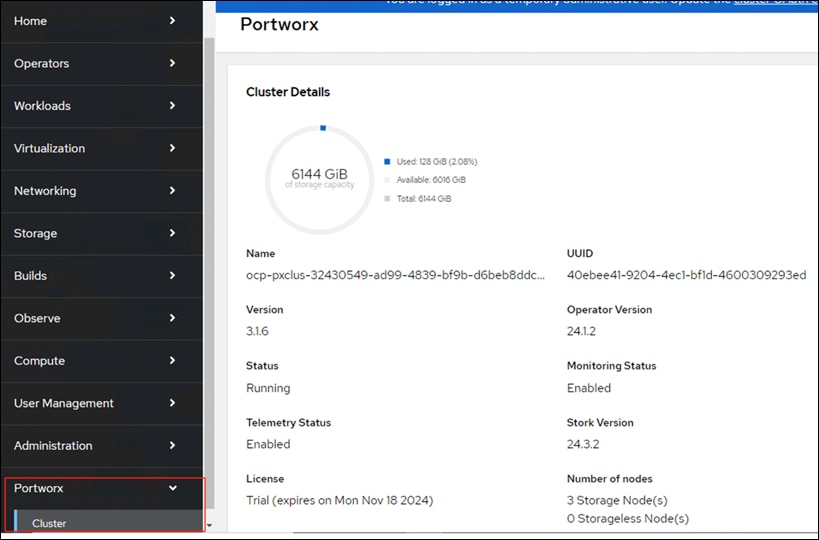Click the Available: 6016 GiB legend text
The image size is (819, 540).
[431, 180]
